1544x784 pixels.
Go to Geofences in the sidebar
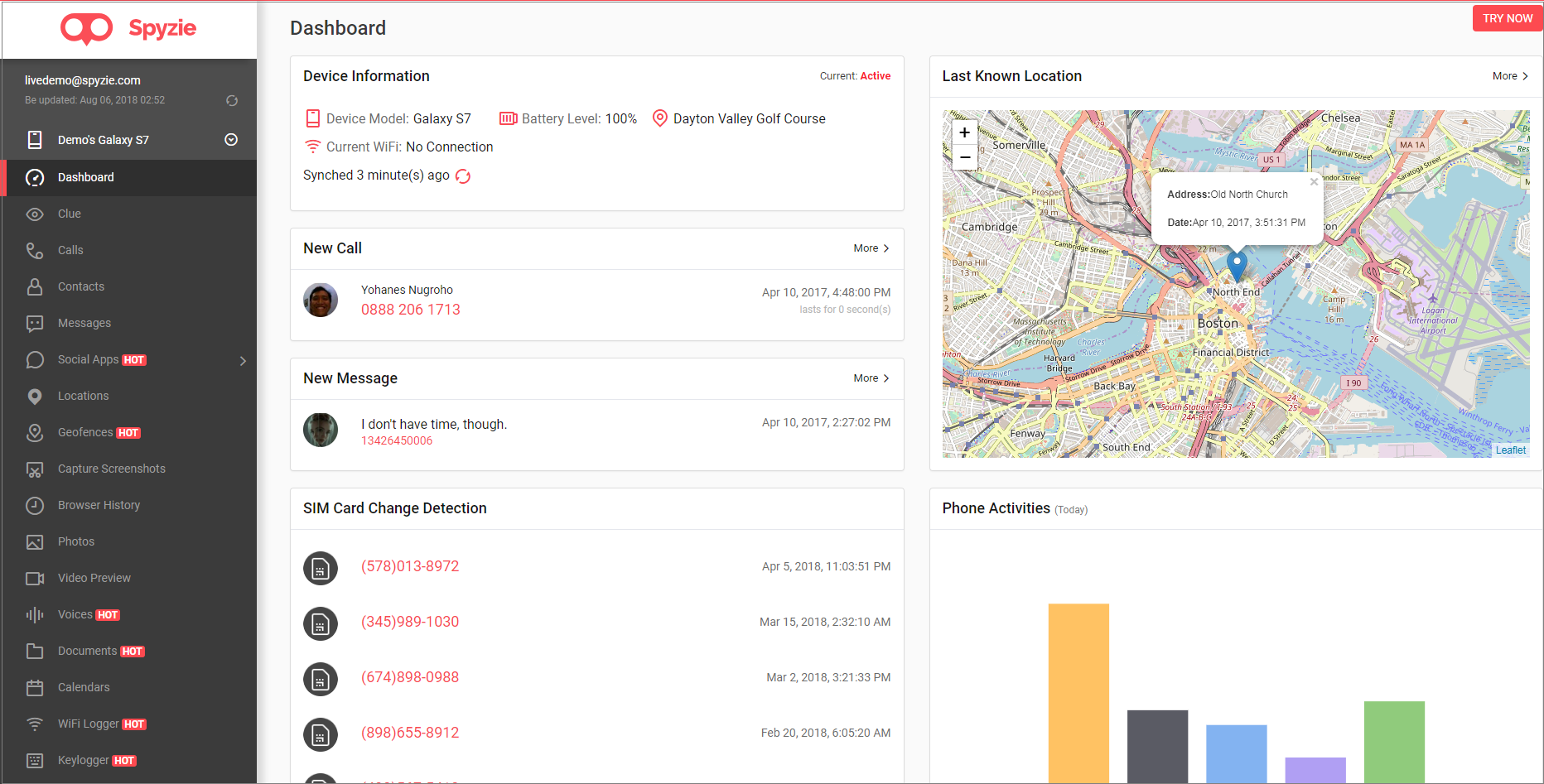tap(85, 432)
